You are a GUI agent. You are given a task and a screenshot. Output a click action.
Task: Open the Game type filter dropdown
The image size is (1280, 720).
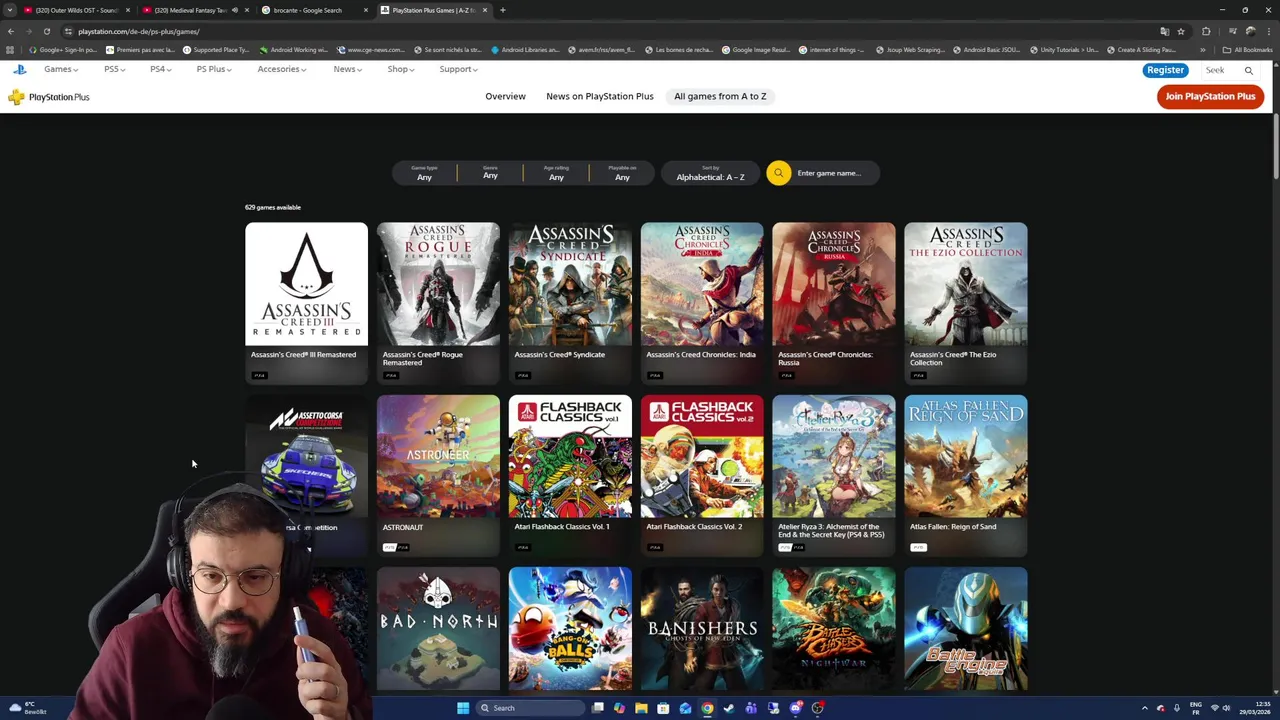tap(424, 173)
